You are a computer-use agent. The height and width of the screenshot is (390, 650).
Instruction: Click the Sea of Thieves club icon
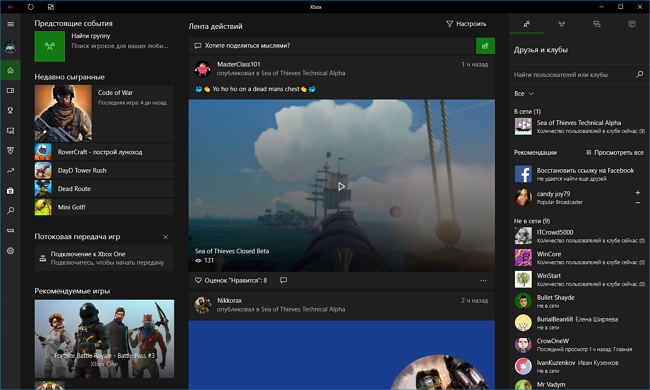pyautogui.click(x=523, y=126)
